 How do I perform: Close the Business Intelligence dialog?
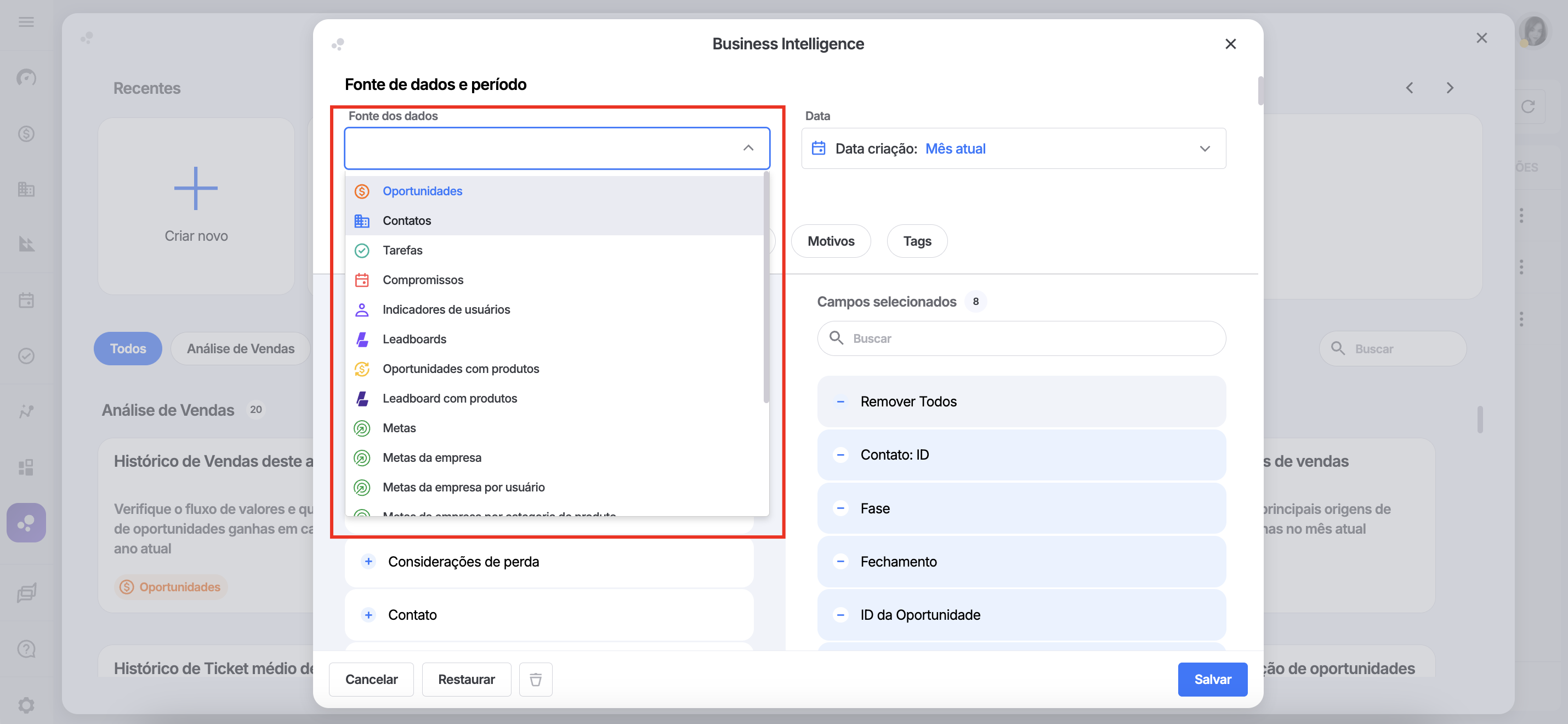click(x=1230, y=44)
